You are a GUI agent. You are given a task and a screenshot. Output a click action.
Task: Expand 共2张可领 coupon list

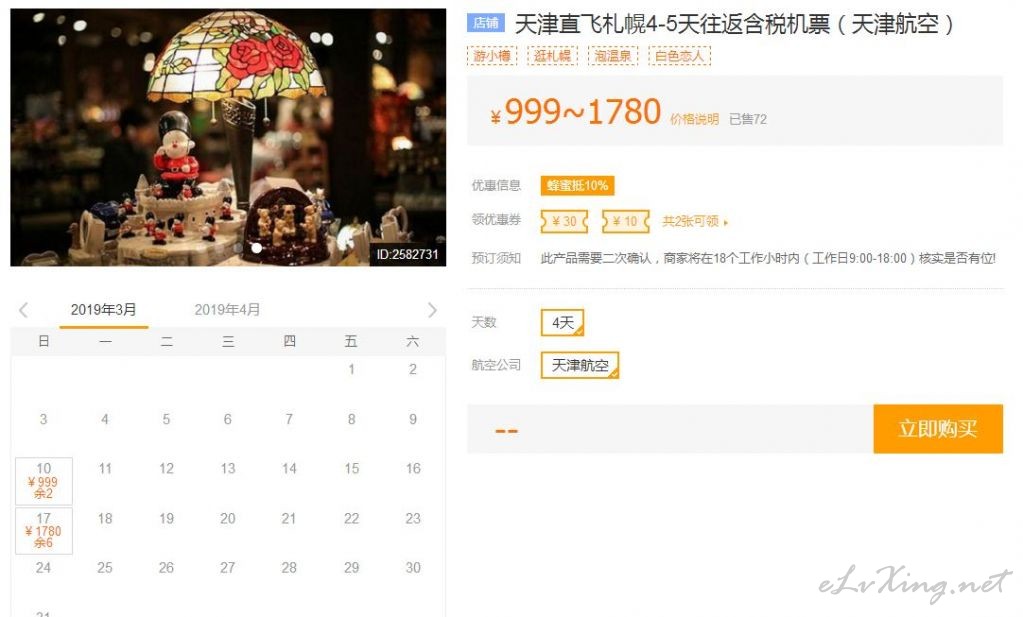(x=695, y=221)
